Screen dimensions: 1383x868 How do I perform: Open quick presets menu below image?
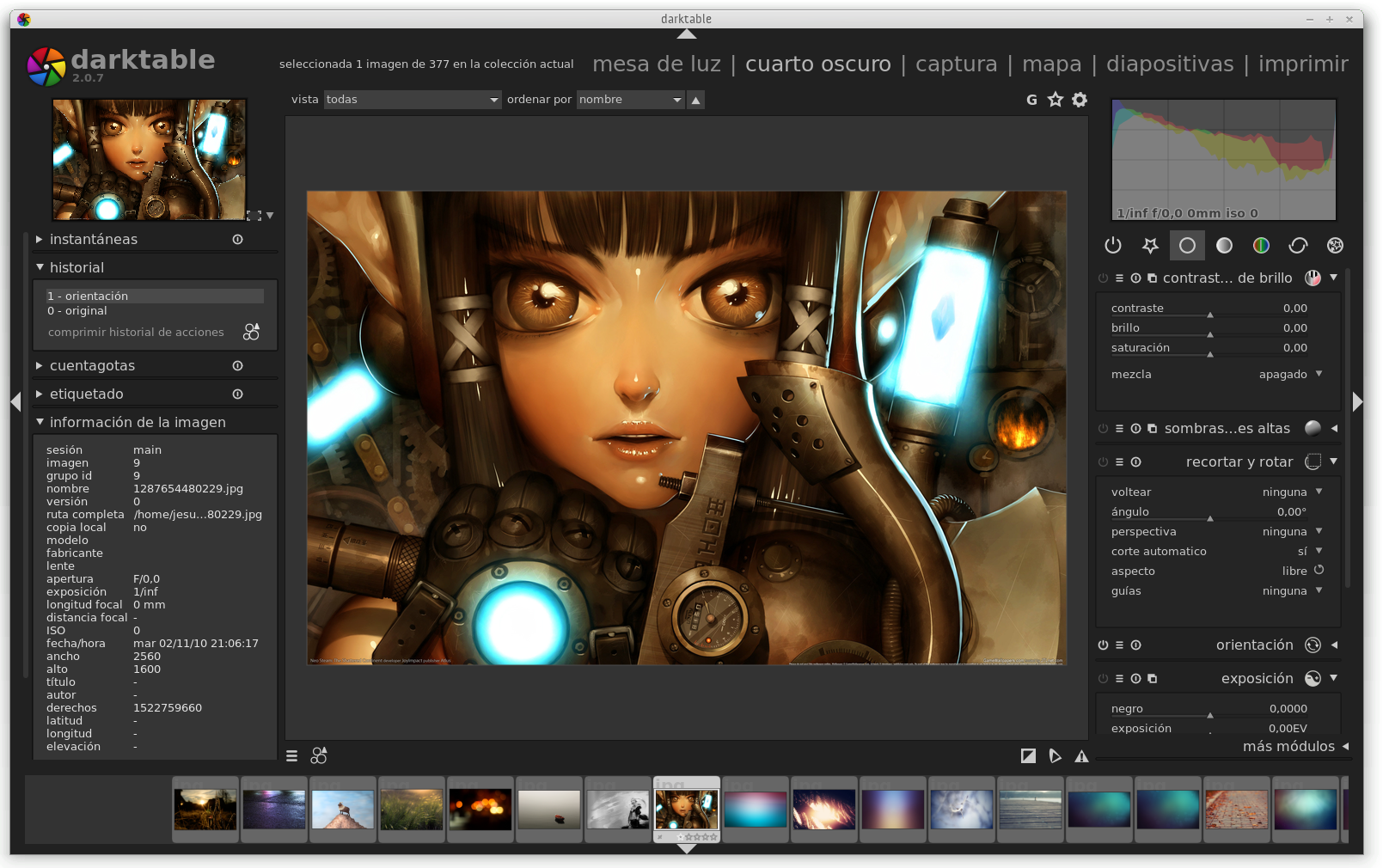coord(291,756)
